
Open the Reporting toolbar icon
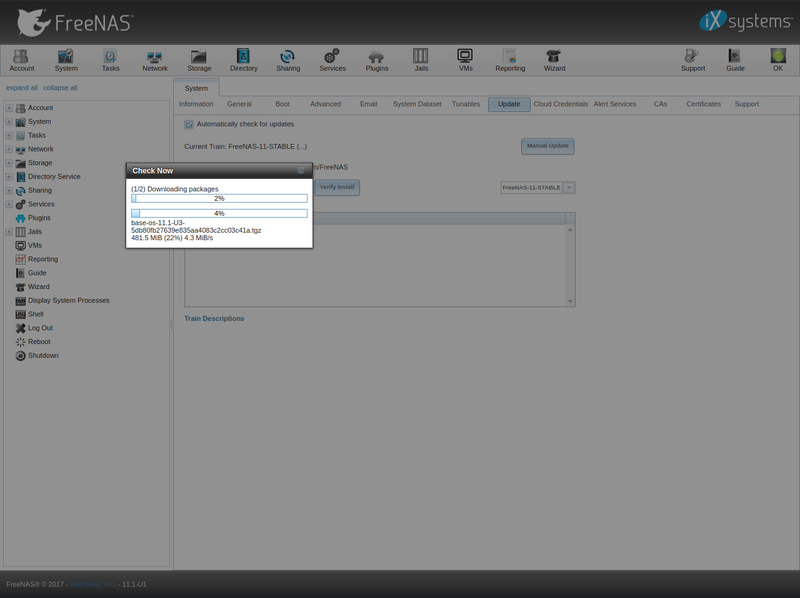click(x=510, y=60)
